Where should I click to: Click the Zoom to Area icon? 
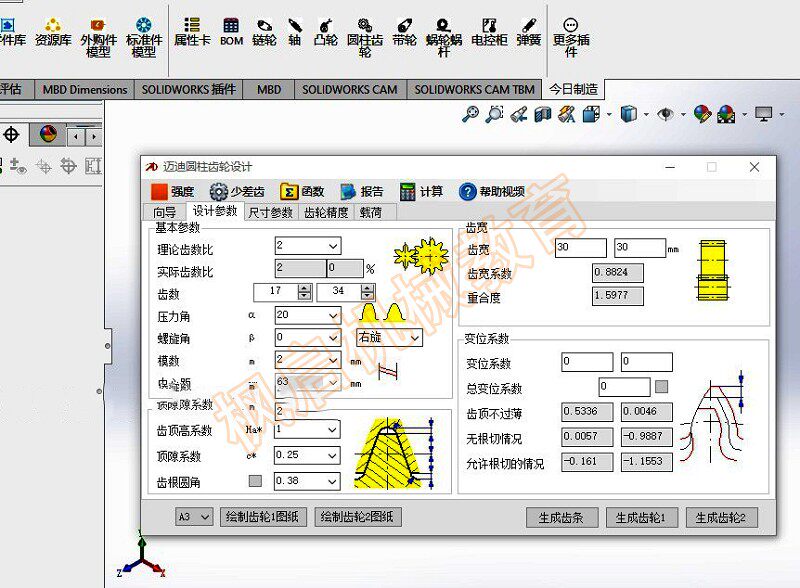[494, 114]
